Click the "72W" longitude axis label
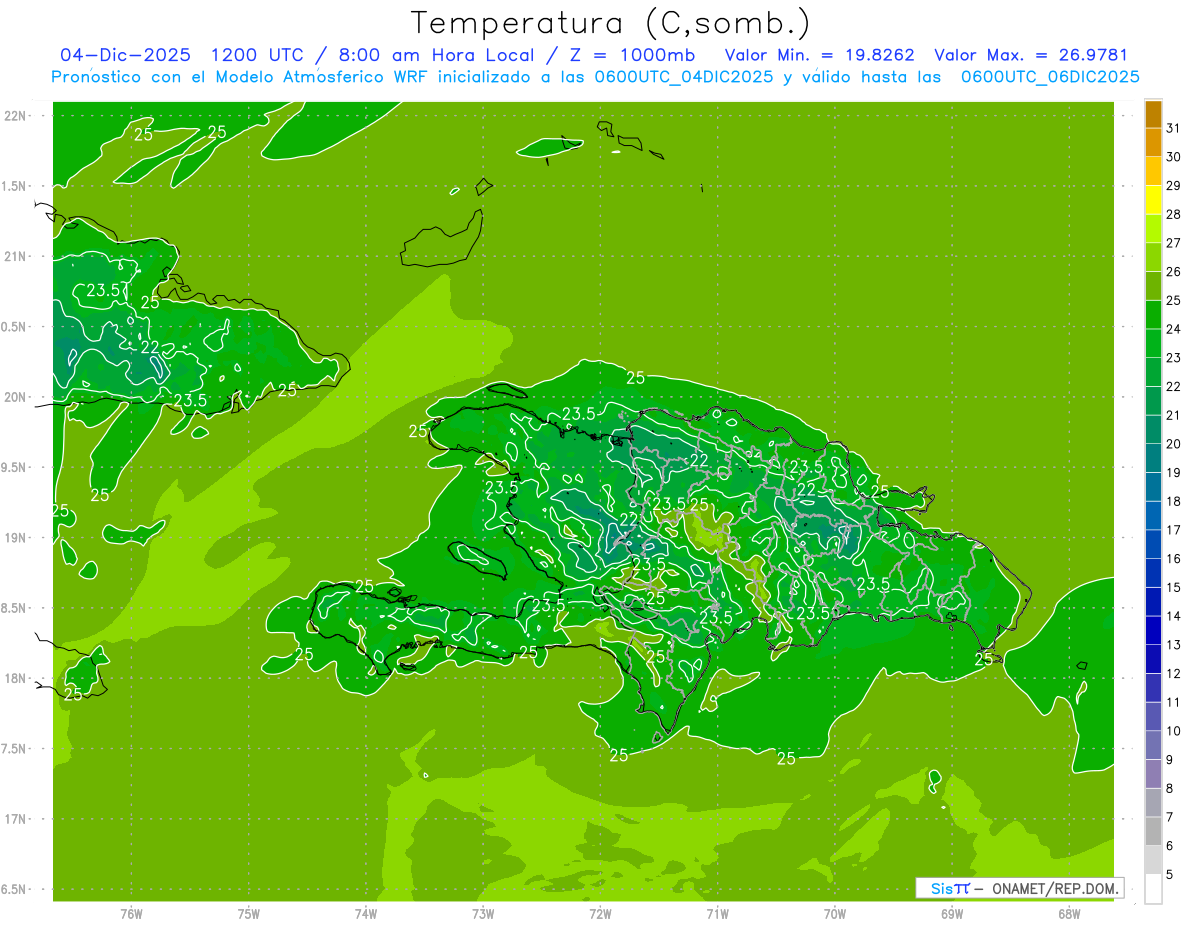The height and width of the screenshot is (927, 1200). click(600, 913)
